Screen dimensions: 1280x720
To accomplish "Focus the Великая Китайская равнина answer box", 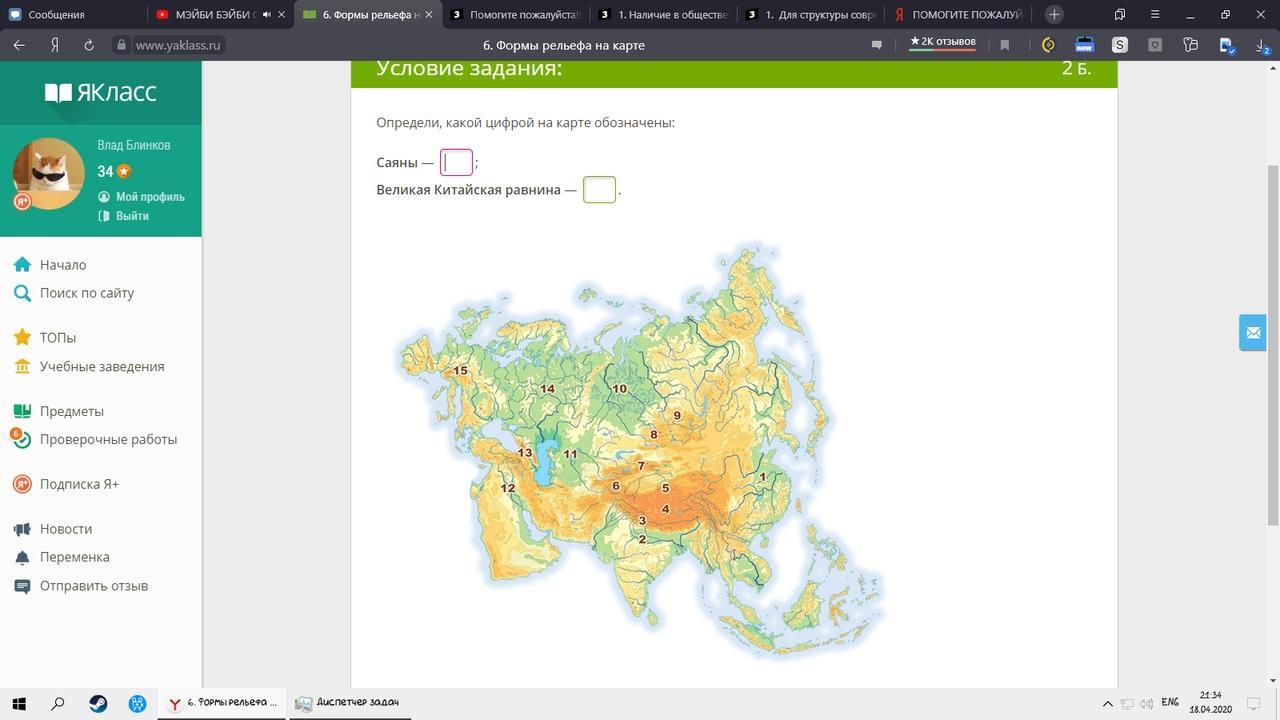I will point(599,189).
